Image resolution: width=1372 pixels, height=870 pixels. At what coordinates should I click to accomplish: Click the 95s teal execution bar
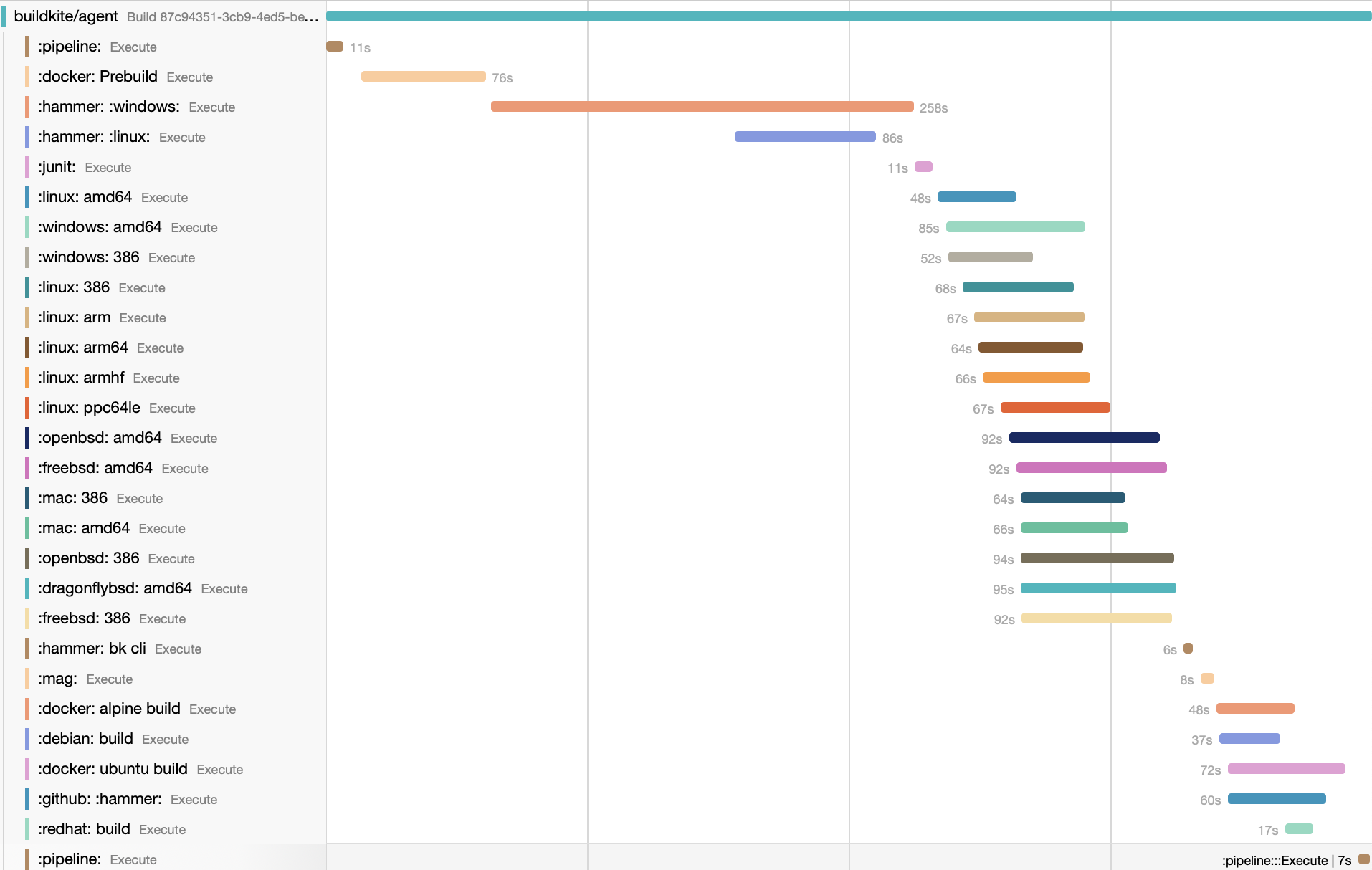[x=1097, y=588]
